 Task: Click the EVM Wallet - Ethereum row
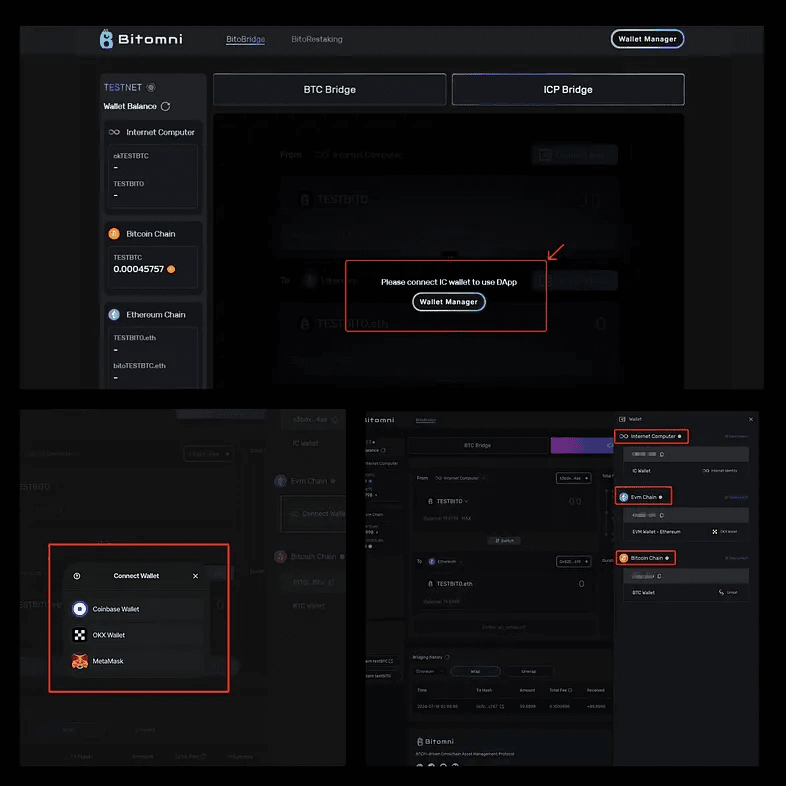686,531
